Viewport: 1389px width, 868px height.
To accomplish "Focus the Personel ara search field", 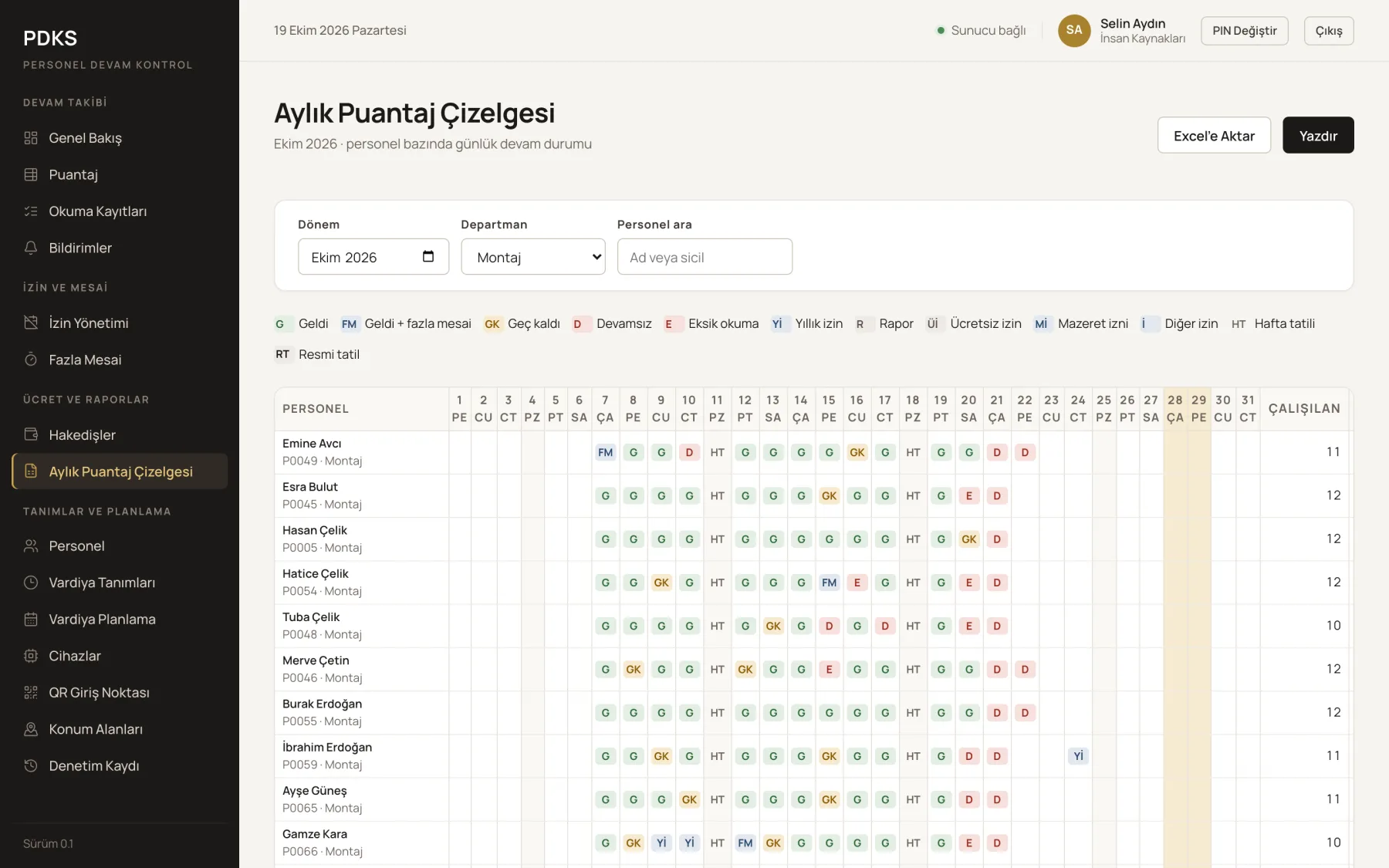I will pos(705,257).
